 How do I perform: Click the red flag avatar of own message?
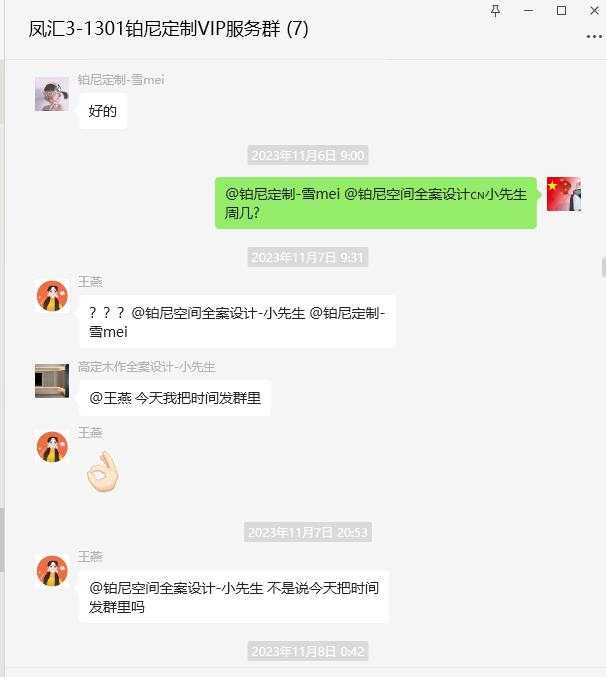[564, 194]
